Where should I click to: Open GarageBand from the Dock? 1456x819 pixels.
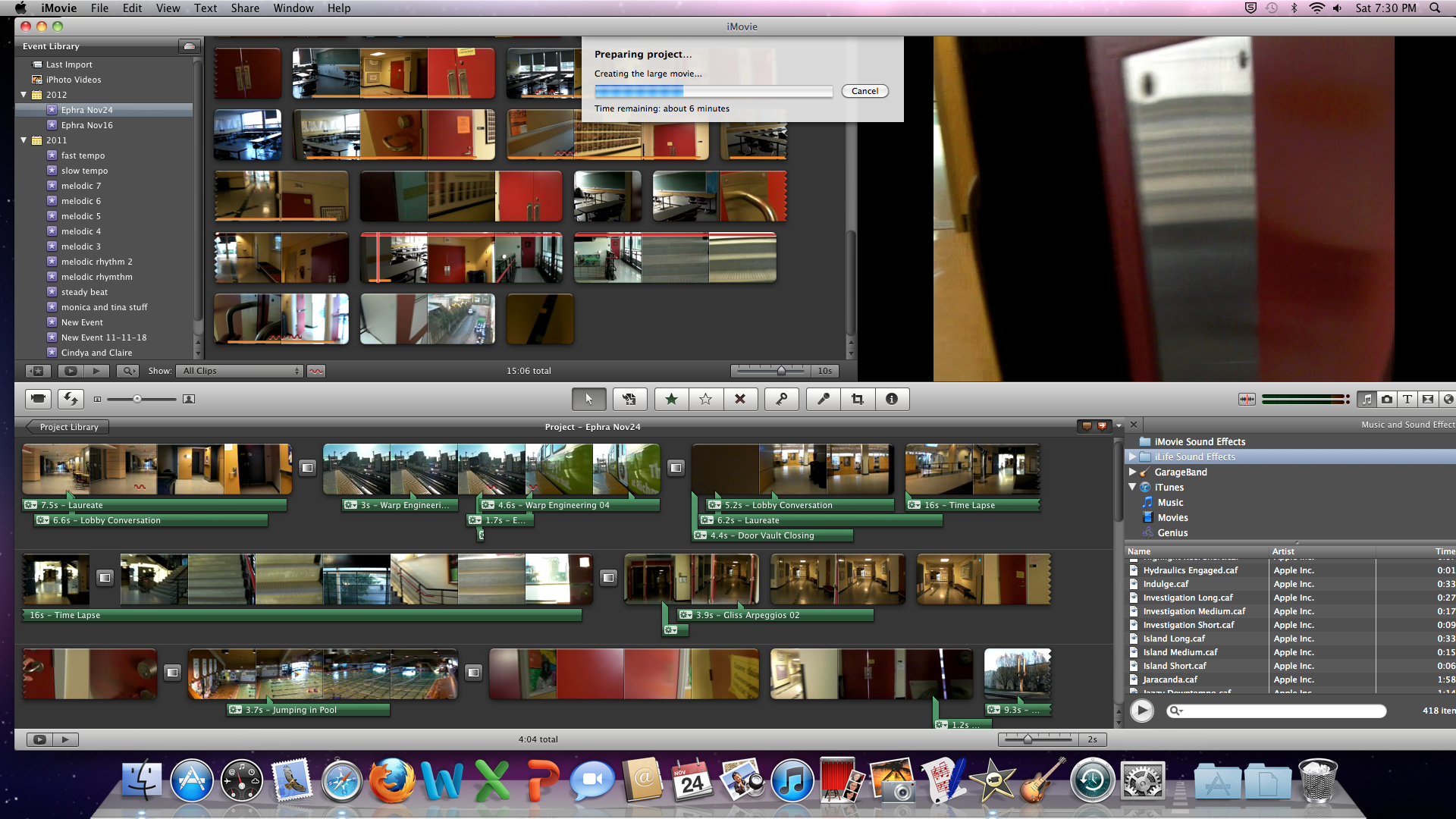pos(1042,781)
